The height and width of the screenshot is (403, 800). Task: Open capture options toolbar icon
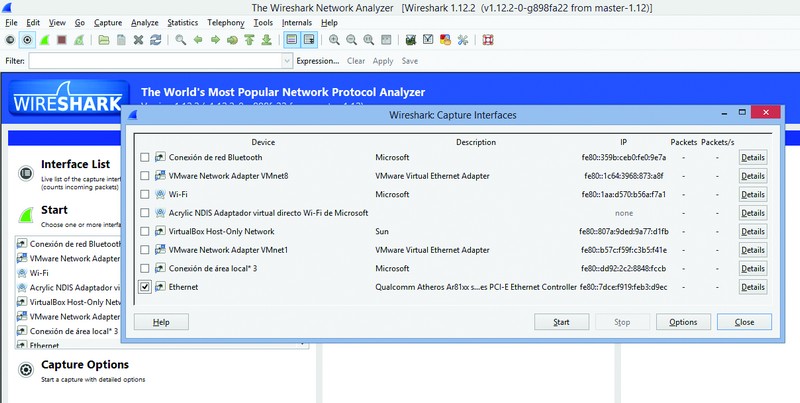pyautogui.click(x=27, y=40)
